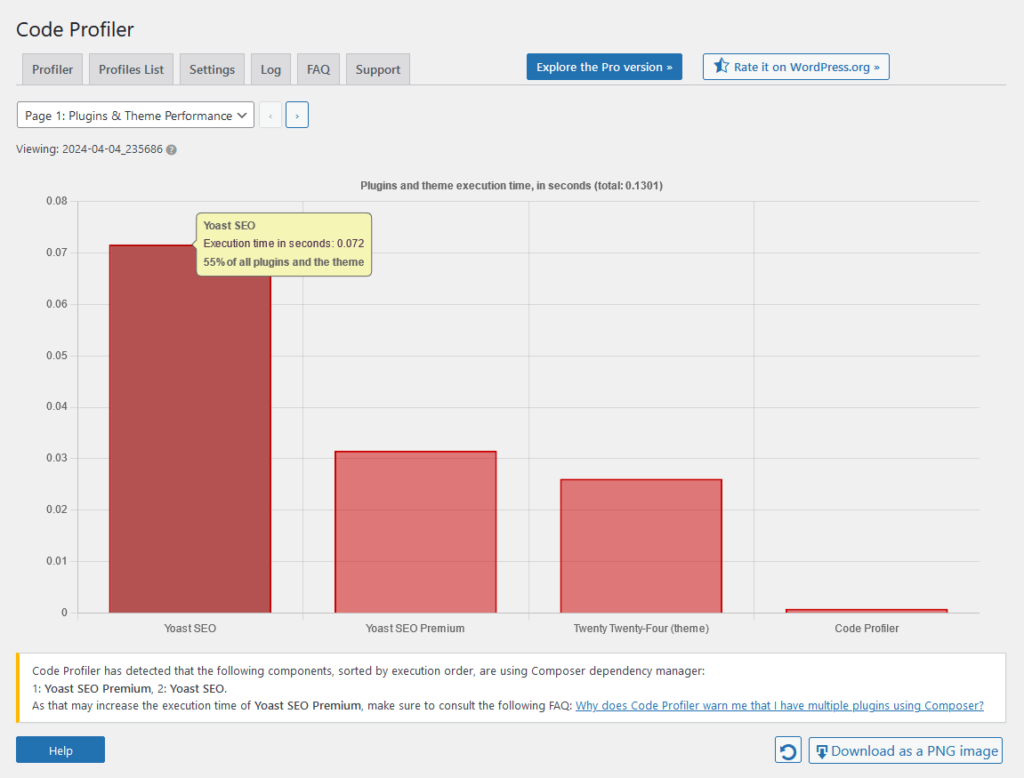Screen dimensions: 1024x778
Task: Click the Code Profiler bar in chart
Action: point(867,611)
